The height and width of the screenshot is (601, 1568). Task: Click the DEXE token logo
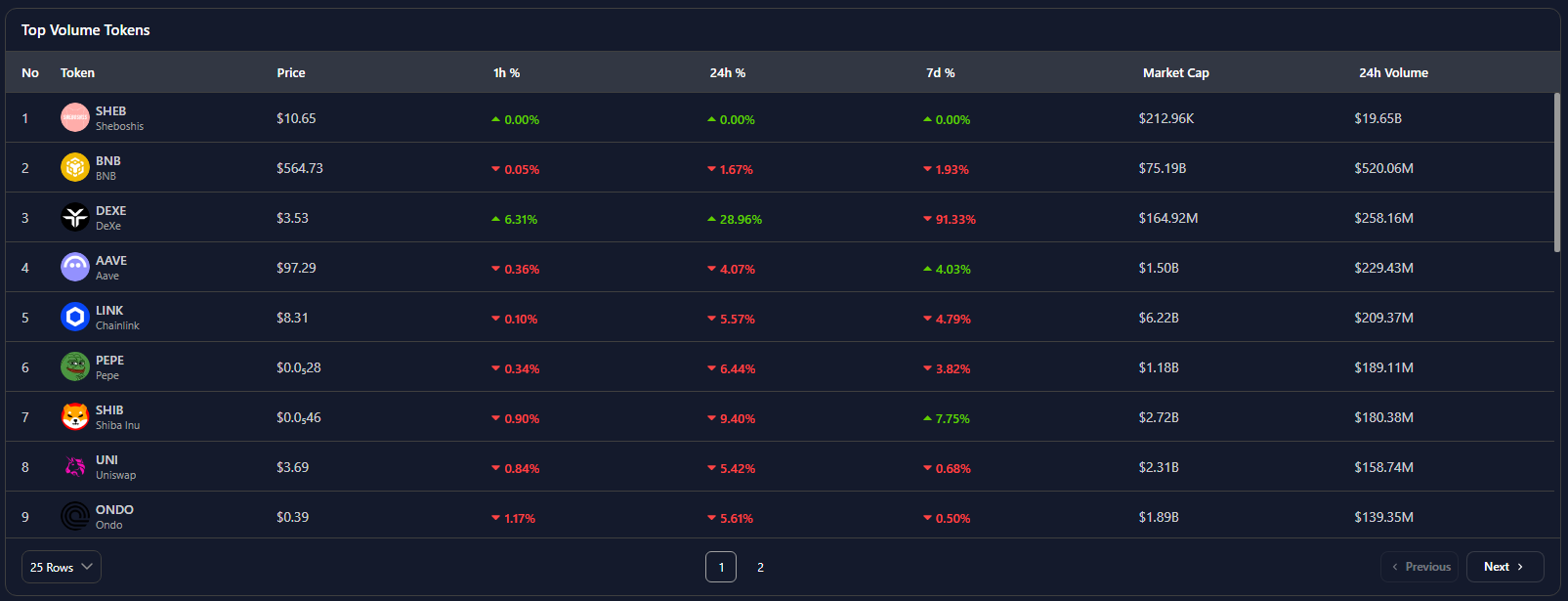tap(75, 218)
